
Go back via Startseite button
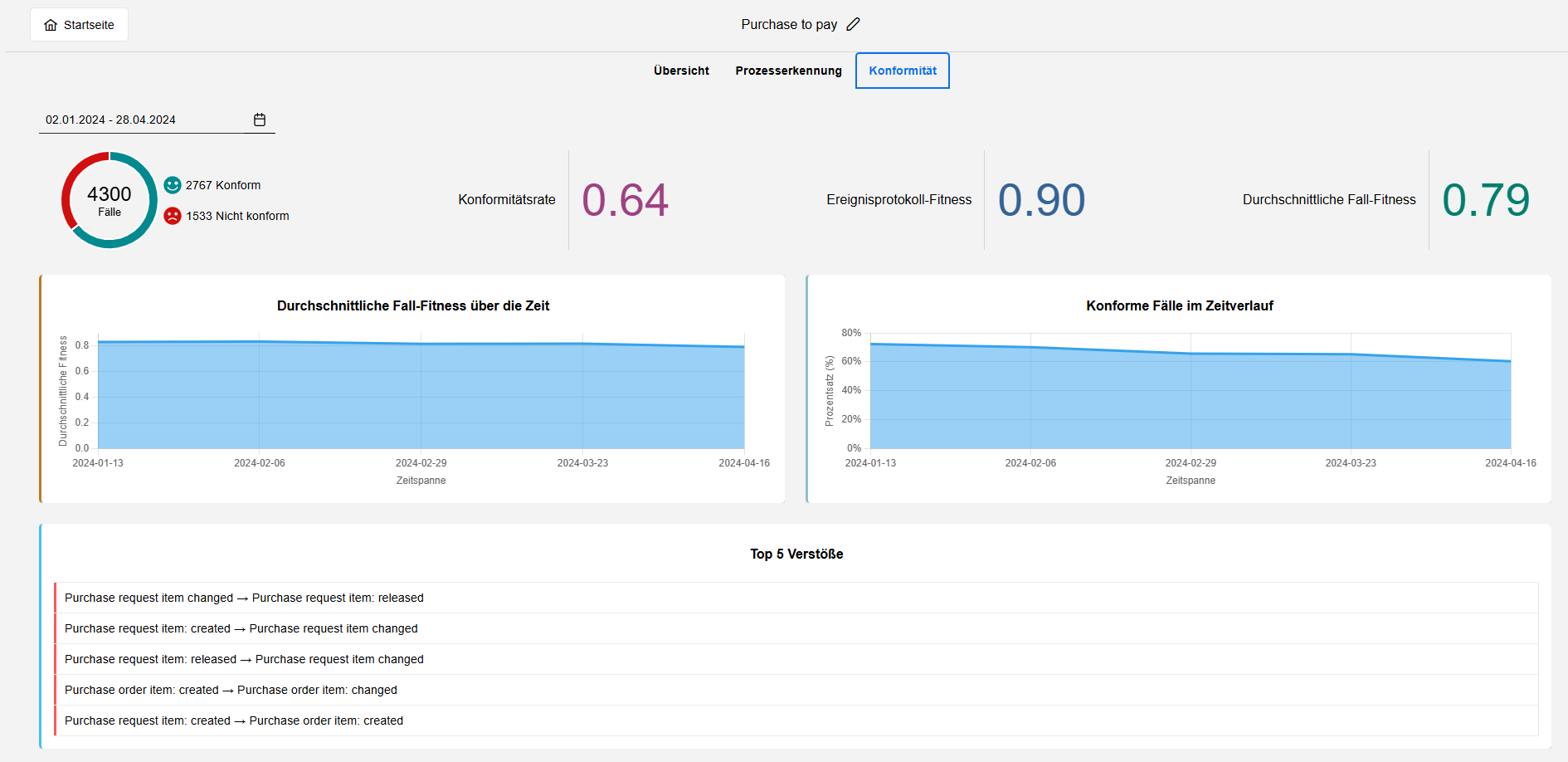pos(80,25)
